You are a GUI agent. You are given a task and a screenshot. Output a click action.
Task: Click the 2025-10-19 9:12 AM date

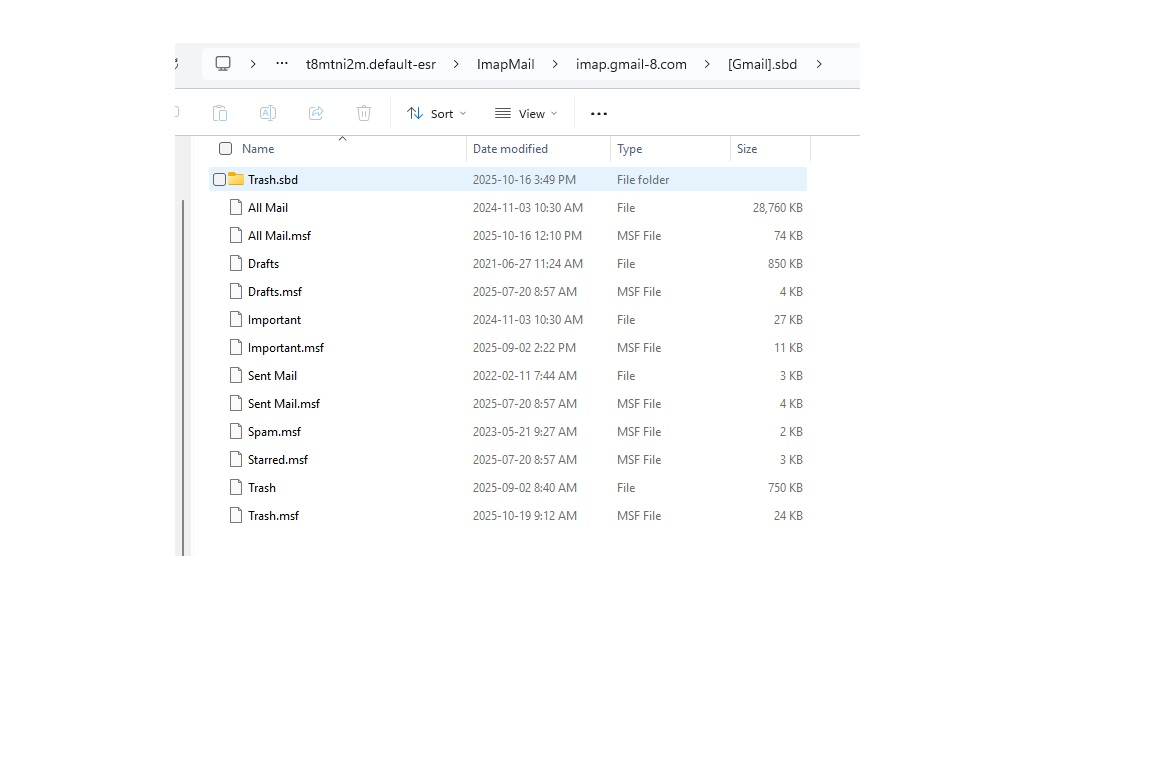coord(525,515)
